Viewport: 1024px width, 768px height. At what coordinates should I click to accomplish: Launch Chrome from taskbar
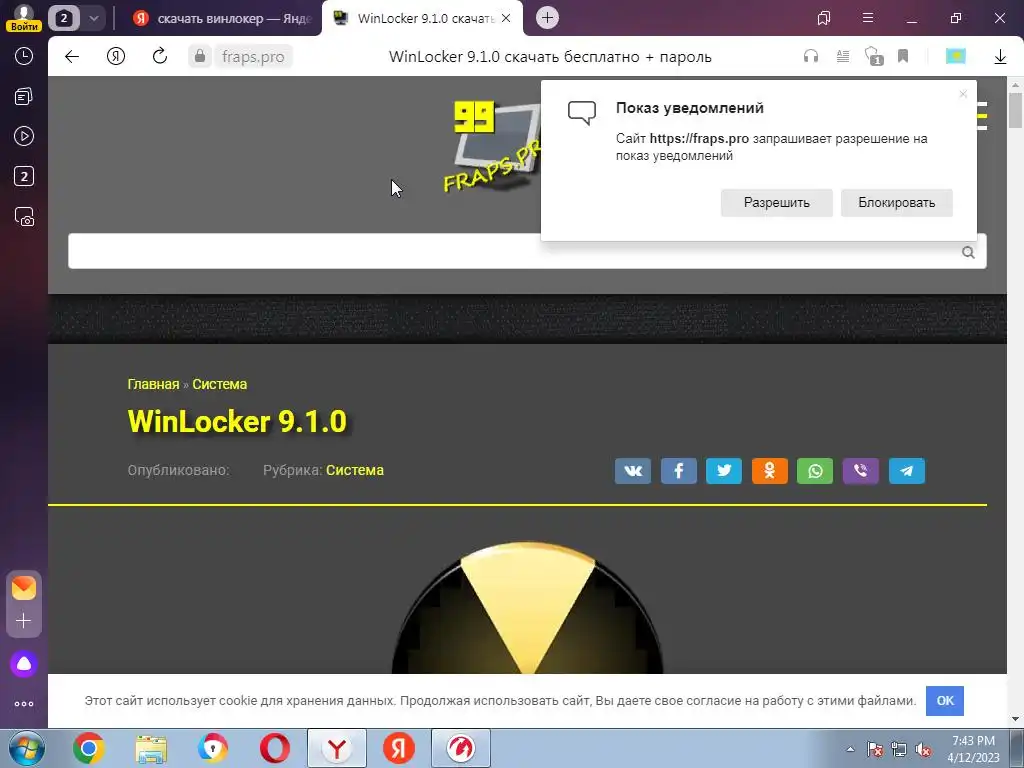89,748
